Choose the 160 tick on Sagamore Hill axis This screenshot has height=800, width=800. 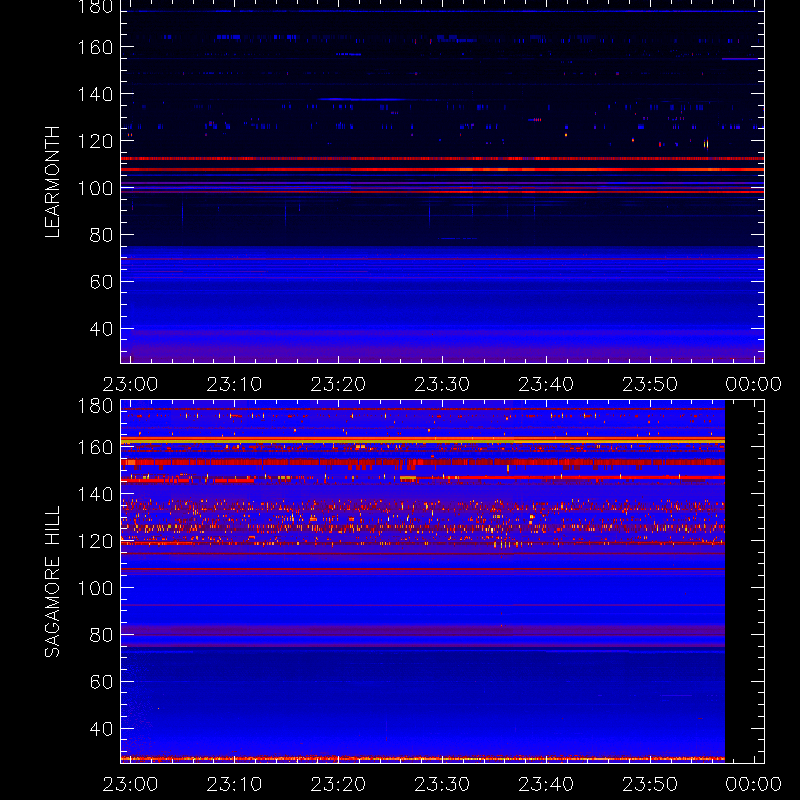point(95,447)
